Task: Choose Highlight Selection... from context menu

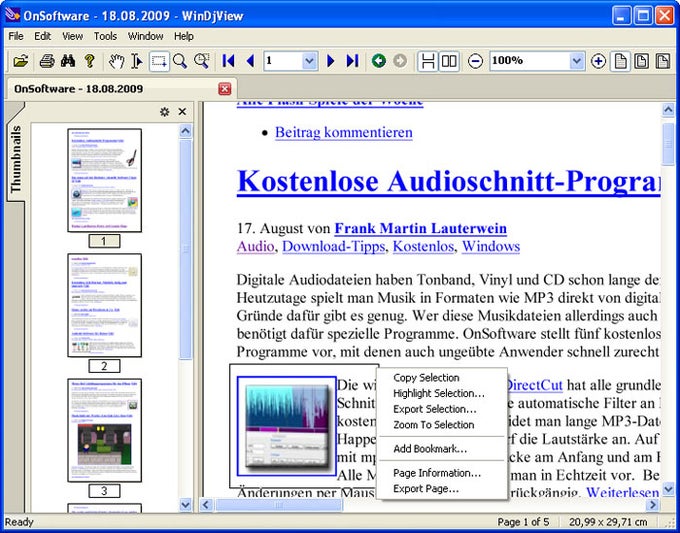Action: 441,393
